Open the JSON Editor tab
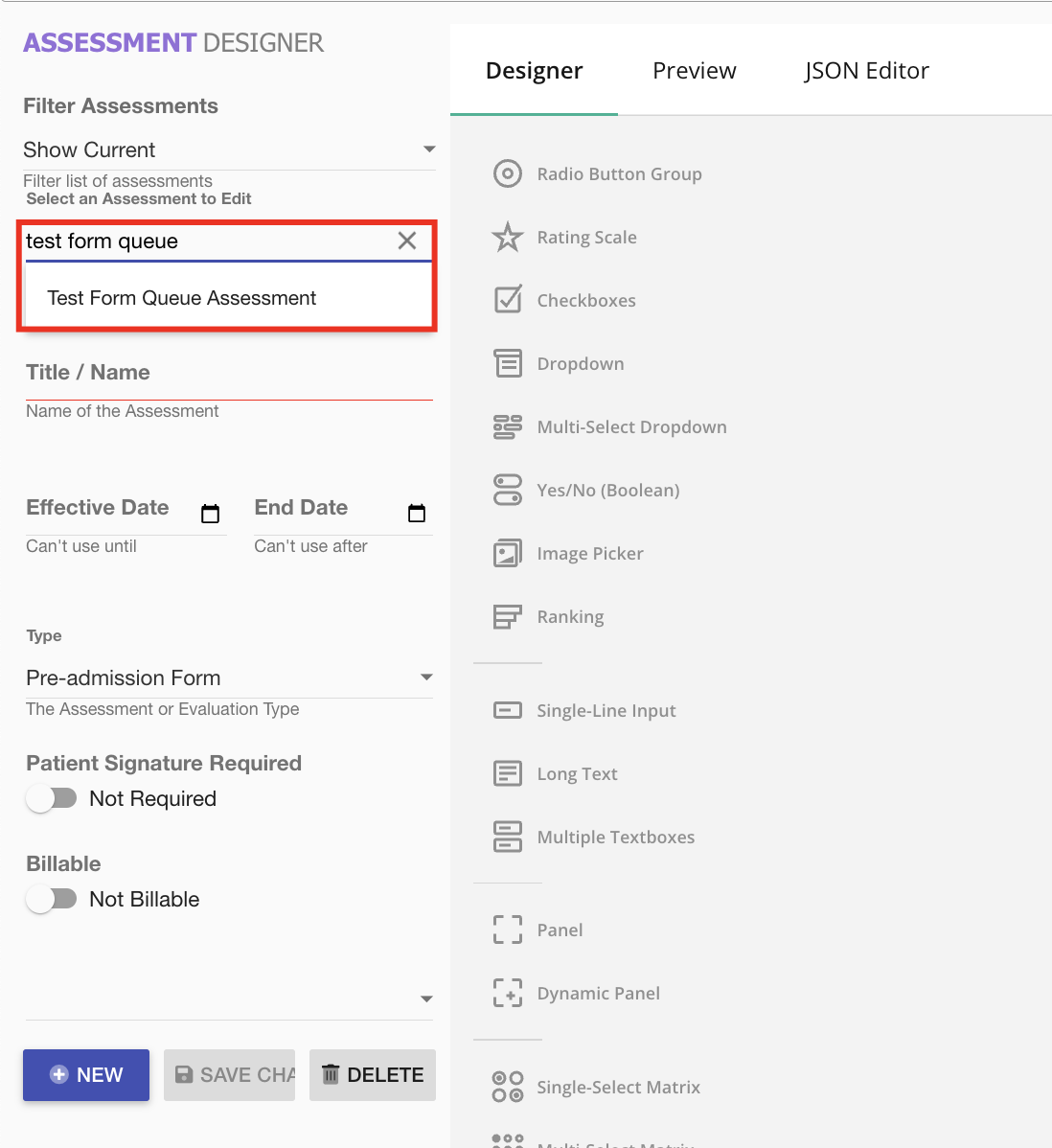Image resolution: width=1052 pixels, height=1148 pixels. click(x=866, y=71)
